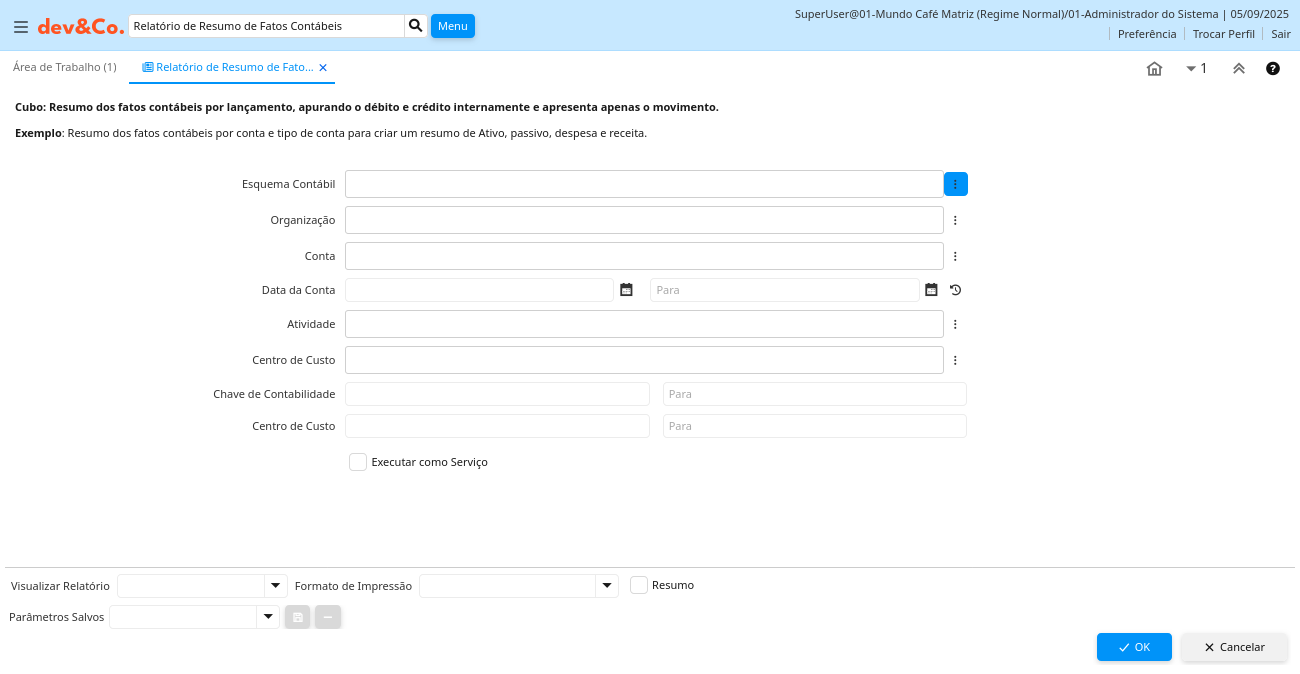Open the Trocar Perfil link

click(1223, 34)
